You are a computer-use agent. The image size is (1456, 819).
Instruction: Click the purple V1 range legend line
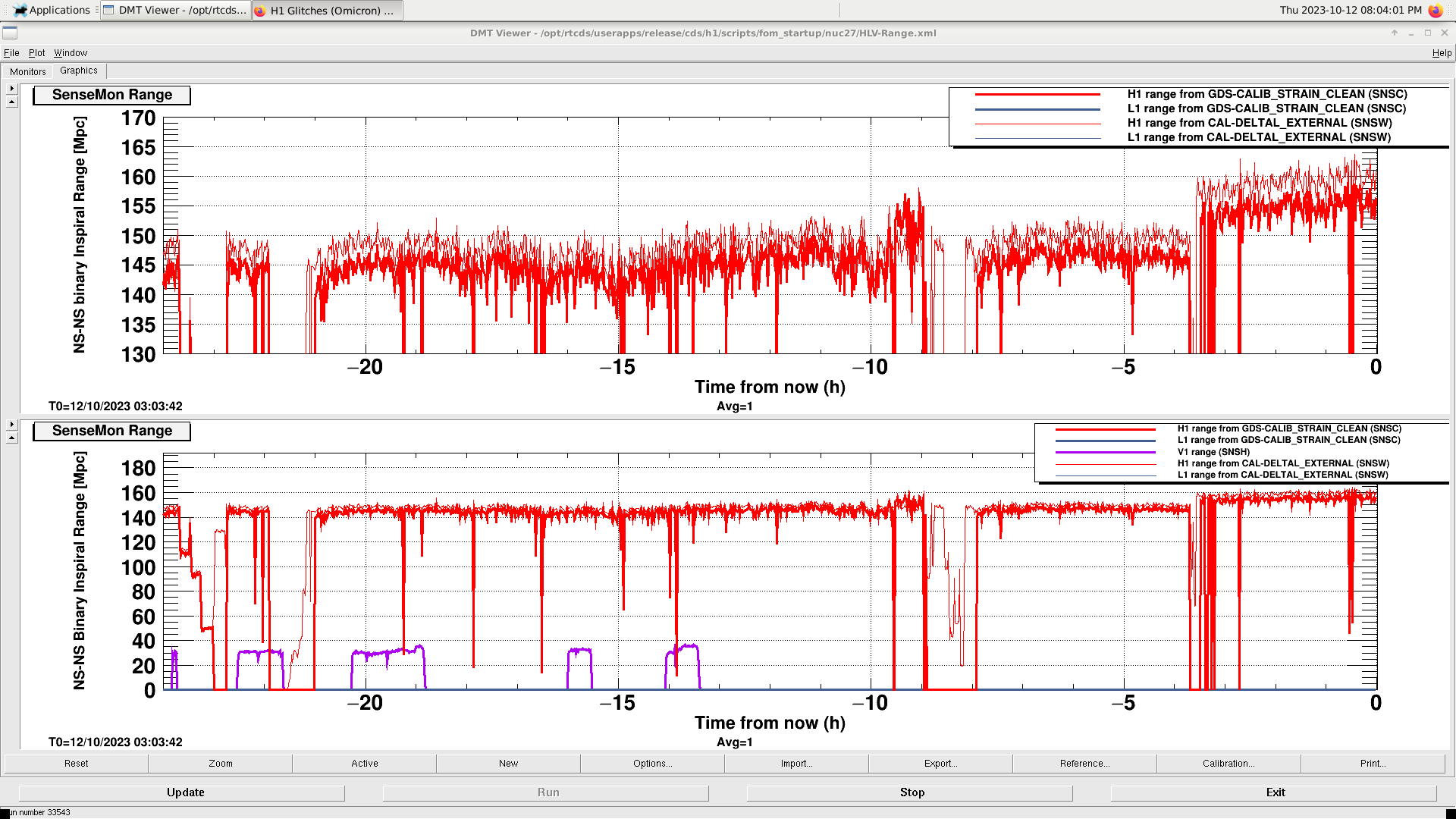[1105, 452]
